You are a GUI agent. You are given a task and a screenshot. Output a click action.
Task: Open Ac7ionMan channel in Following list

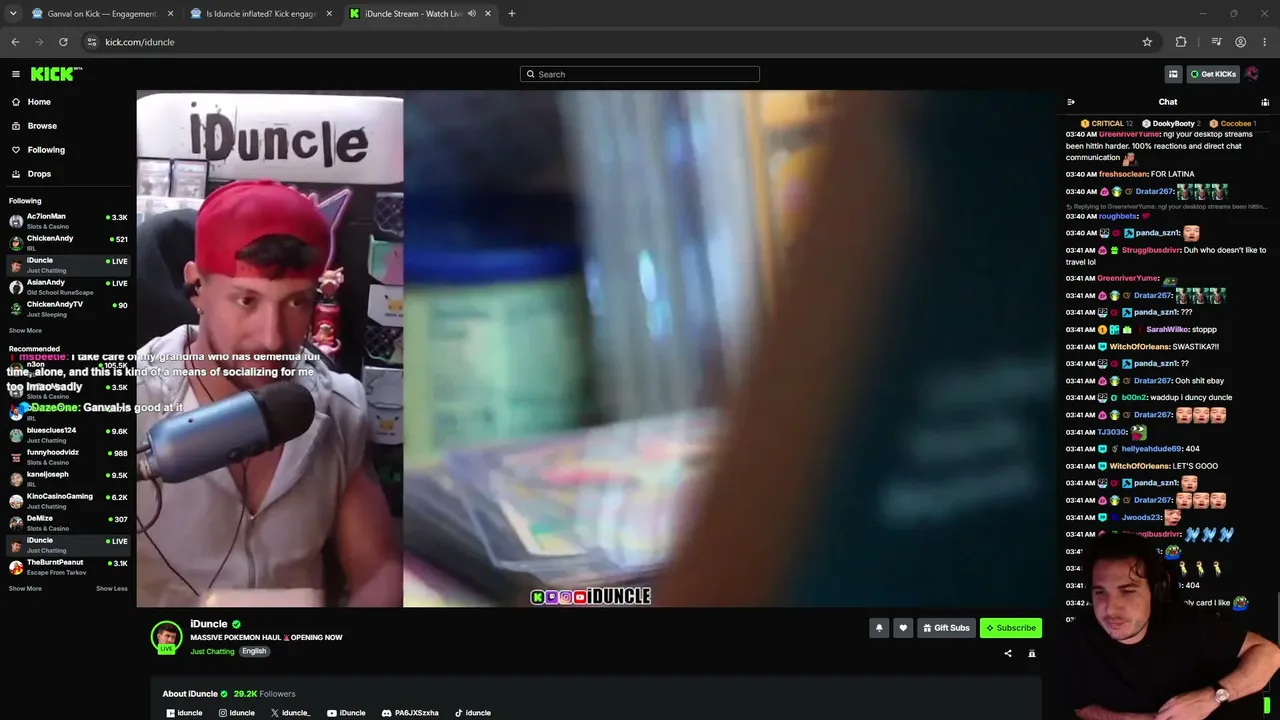[68, 221]
